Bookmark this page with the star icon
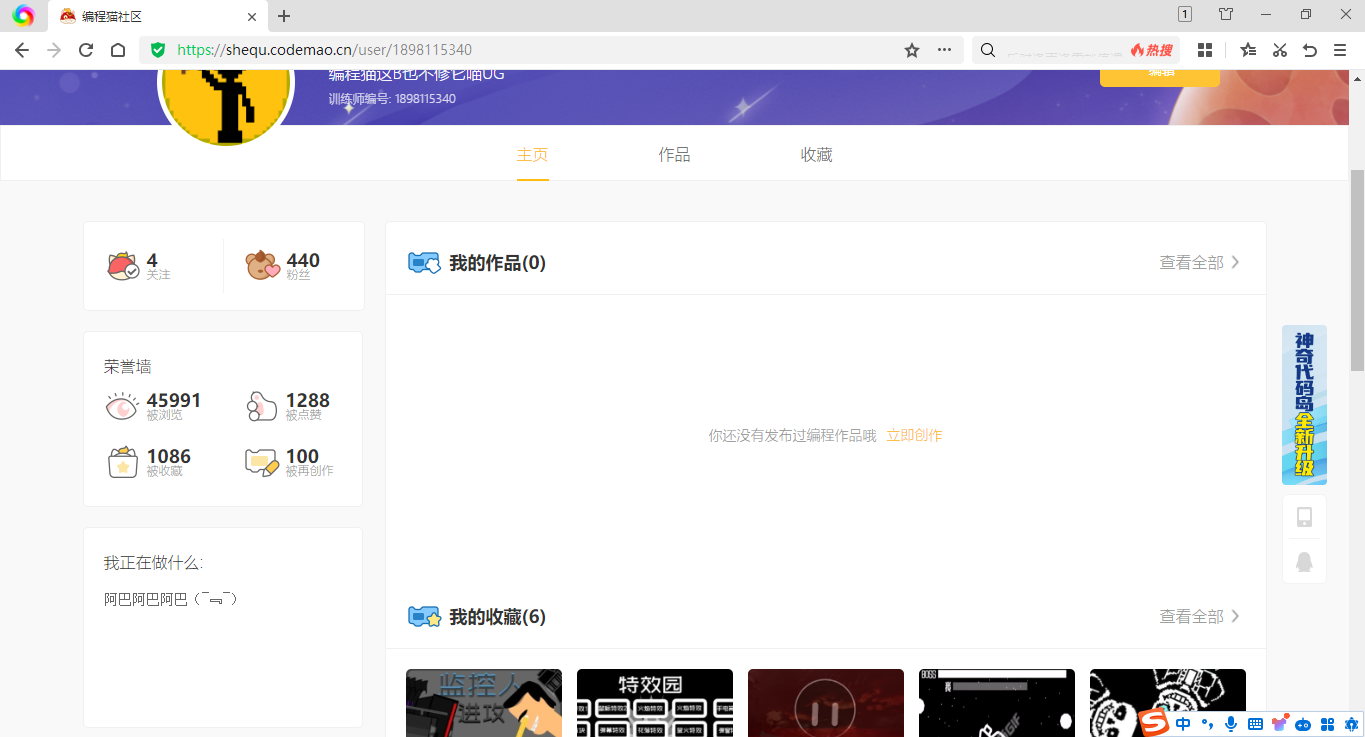 coord(912,50)
